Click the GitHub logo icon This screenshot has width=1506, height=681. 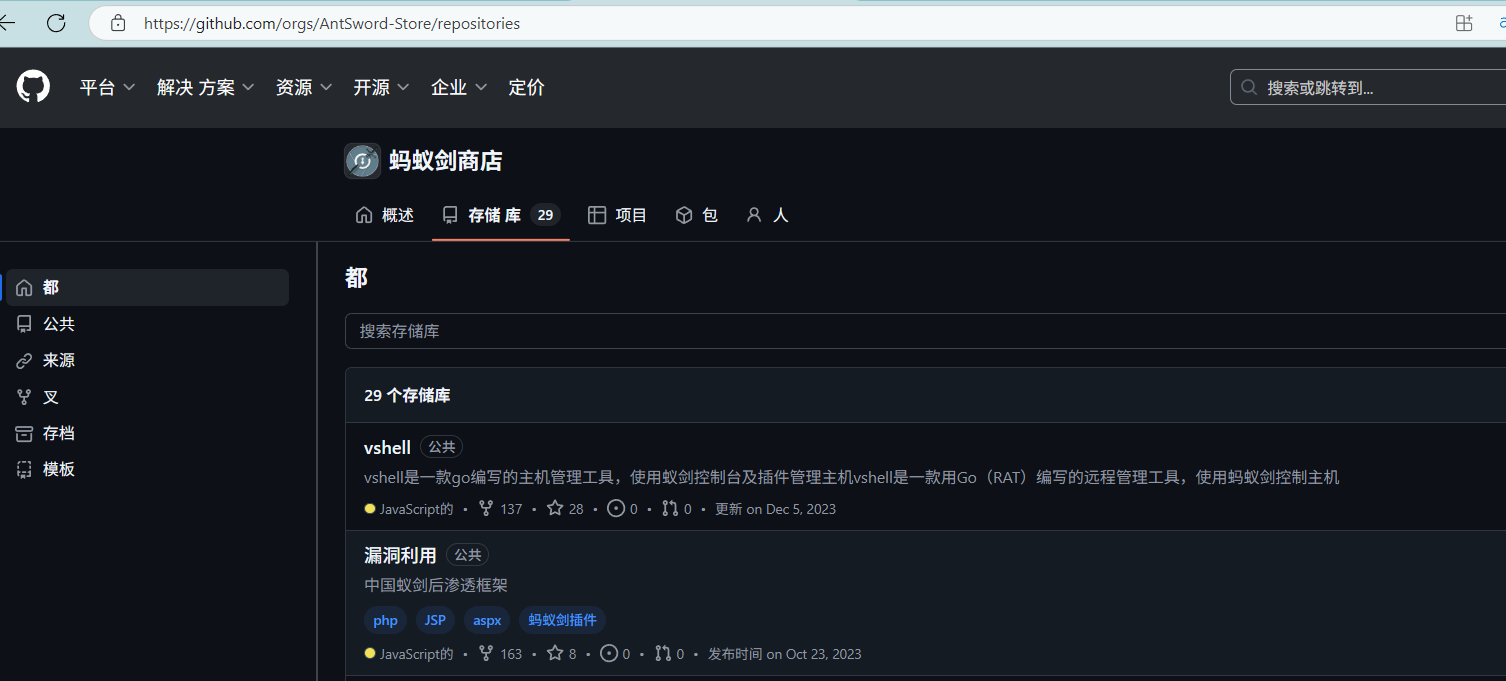tap(33, 87)
